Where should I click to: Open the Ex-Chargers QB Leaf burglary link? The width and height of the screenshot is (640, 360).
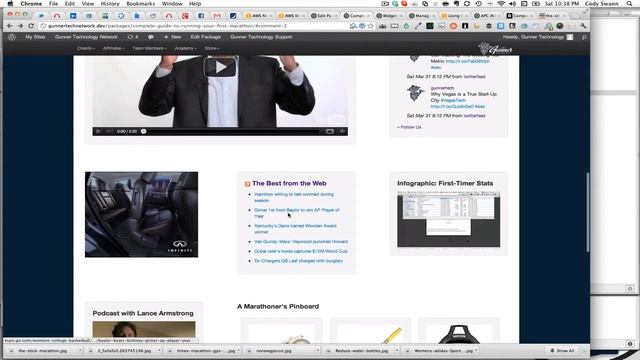pyautogui.click(x=299, y=261)
